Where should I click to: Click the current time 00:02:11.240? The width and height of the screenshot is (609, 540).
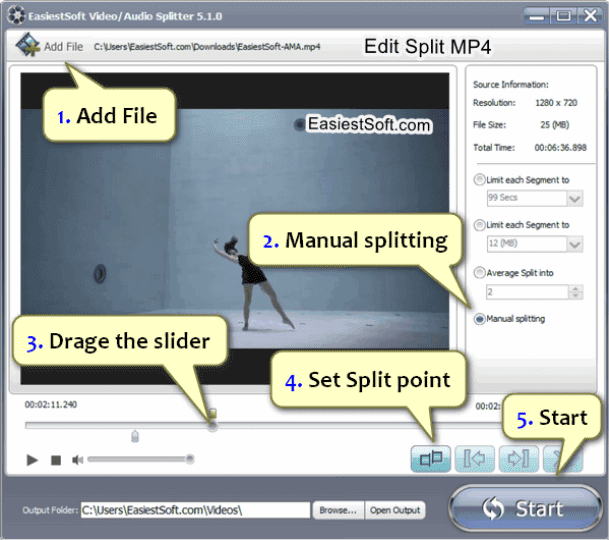(51, 404)
